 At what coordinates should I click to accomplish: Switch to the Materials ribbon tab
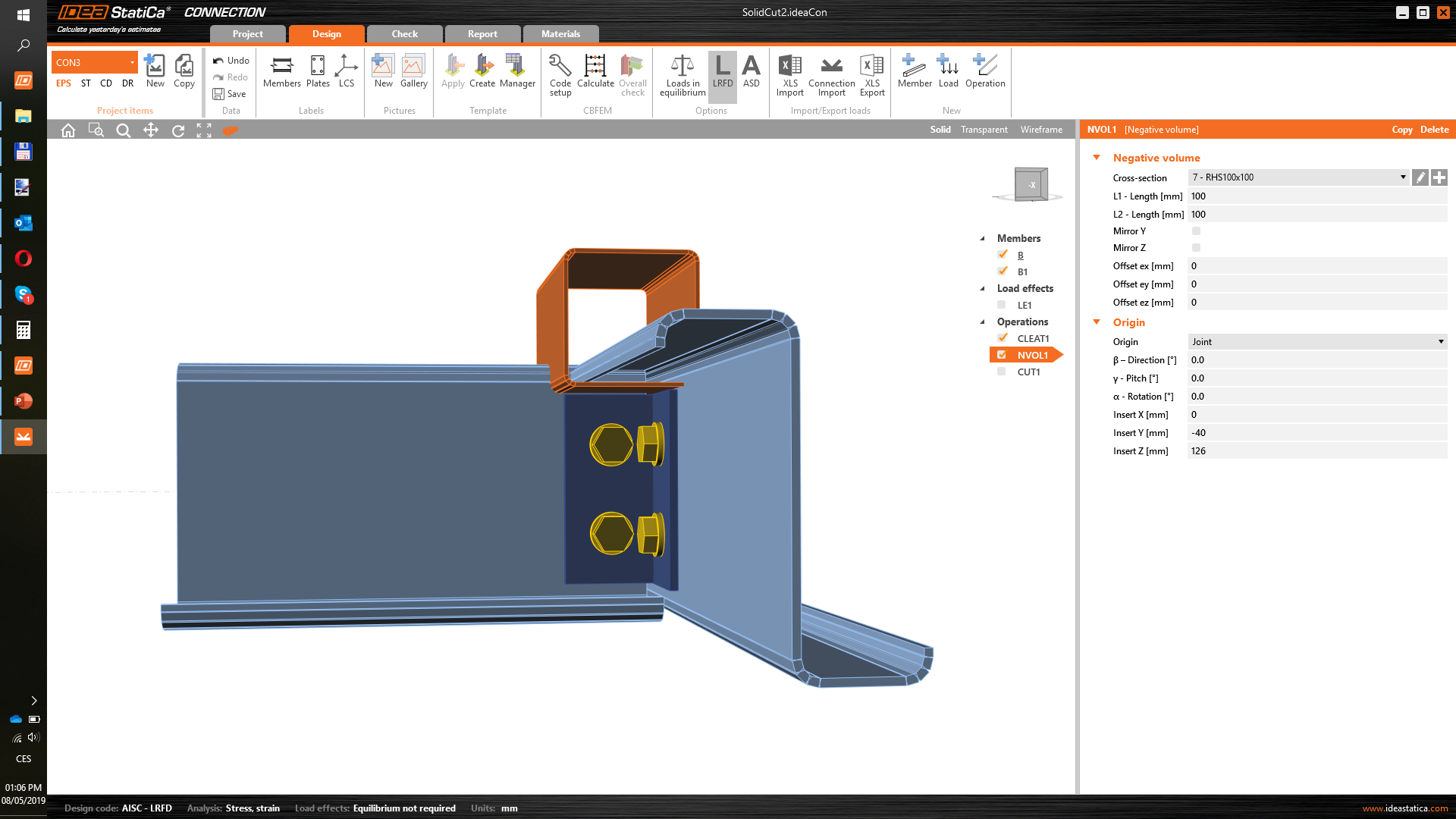(560, 33)
